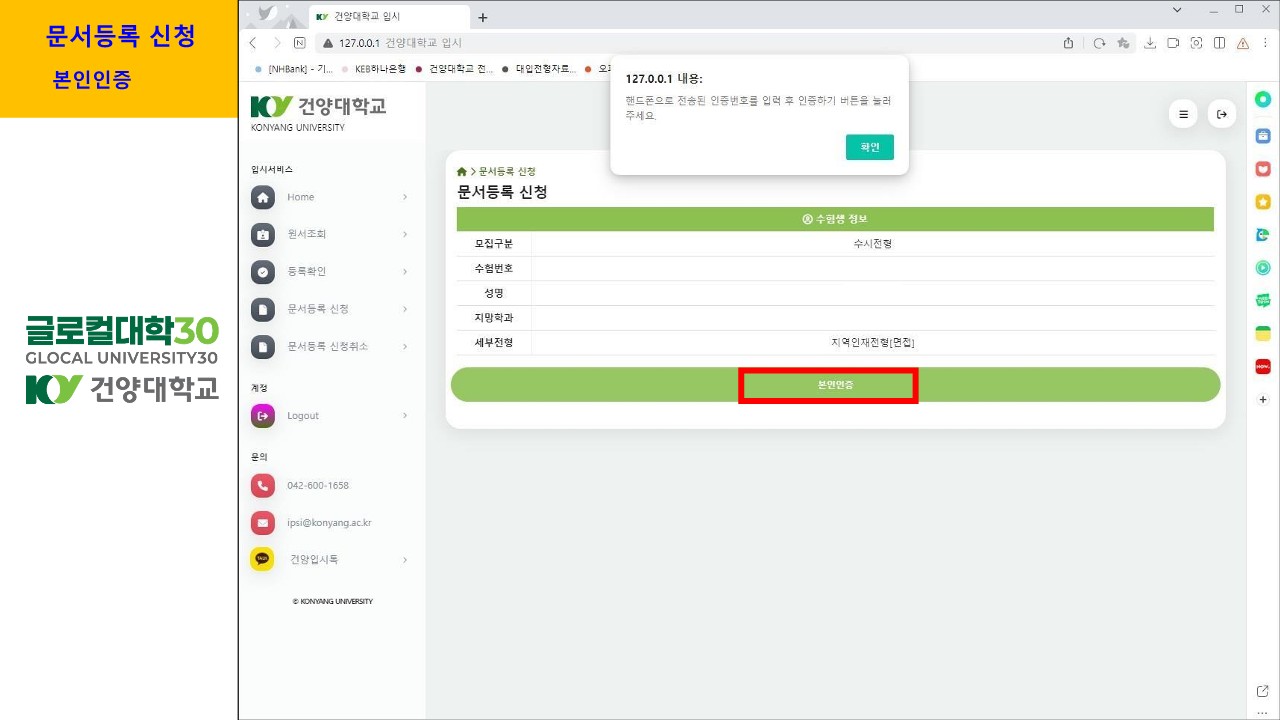Click the 등록확인 checkmark icon
The height and width of the screenshot is (720, 1280).
pyautogui.click(x=263, y=271)
